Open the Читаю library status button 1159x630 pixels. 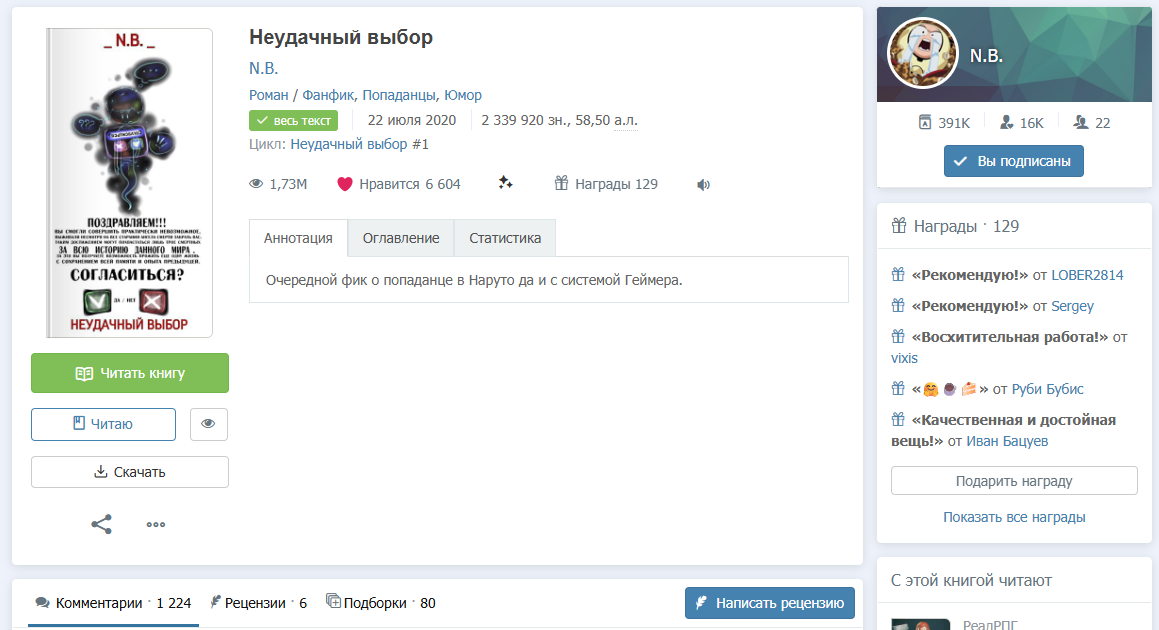click(x=103, y=424)
